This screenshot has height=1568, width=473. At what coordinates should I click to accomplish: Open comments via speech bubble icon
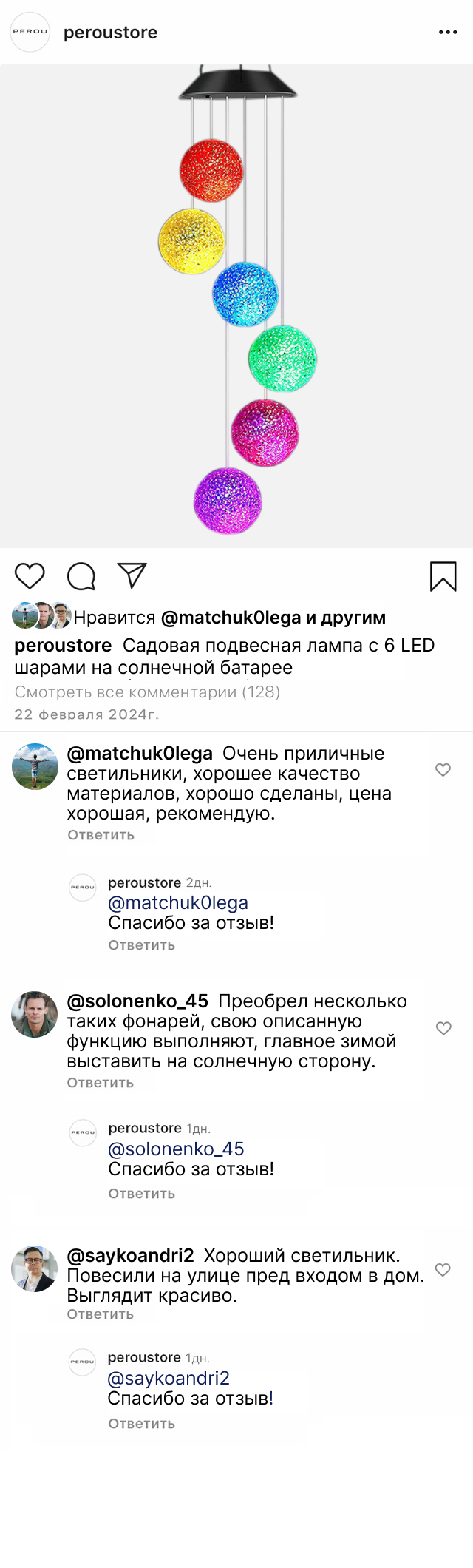click(81, 576)
